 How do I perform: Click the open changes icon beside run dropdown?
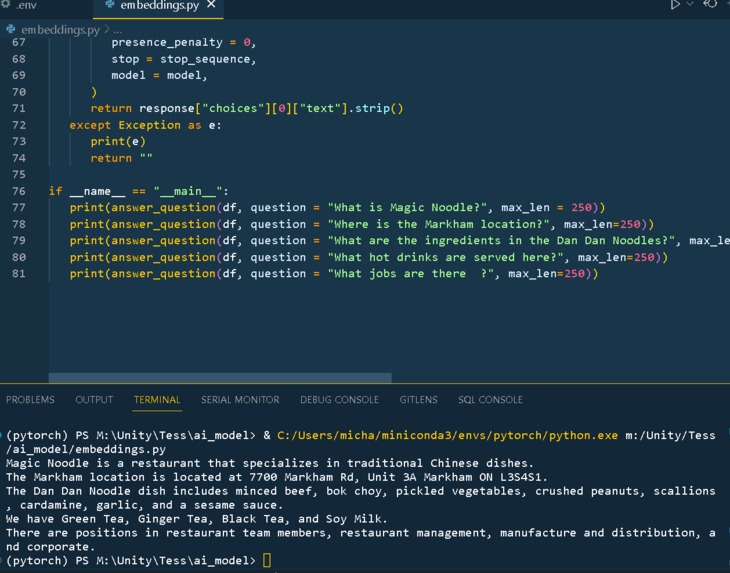tap(710, 4)
